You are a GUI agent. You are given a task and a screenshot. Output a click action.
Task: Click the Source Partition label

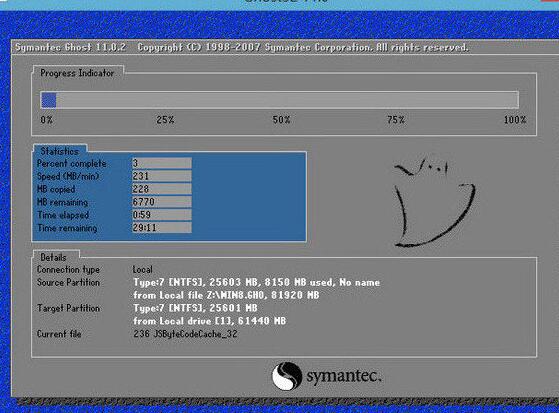68,282
